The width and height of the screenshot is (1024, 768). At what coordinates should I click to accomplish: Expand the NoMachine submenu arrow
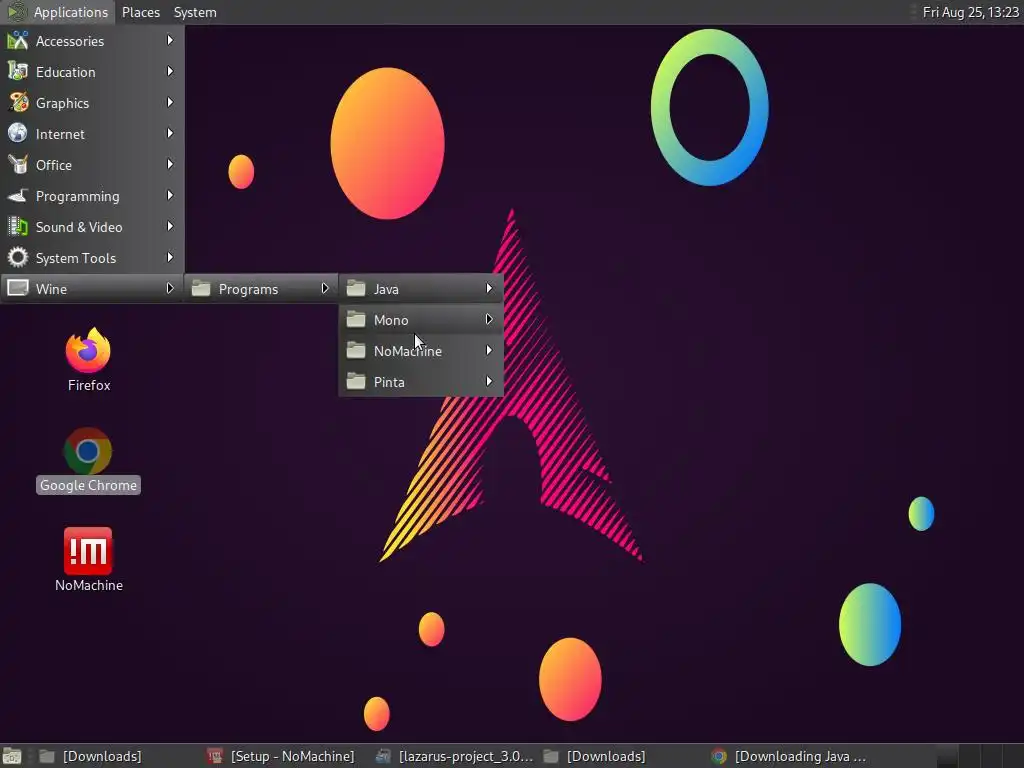pyautogui.click(x=488, y=350)
